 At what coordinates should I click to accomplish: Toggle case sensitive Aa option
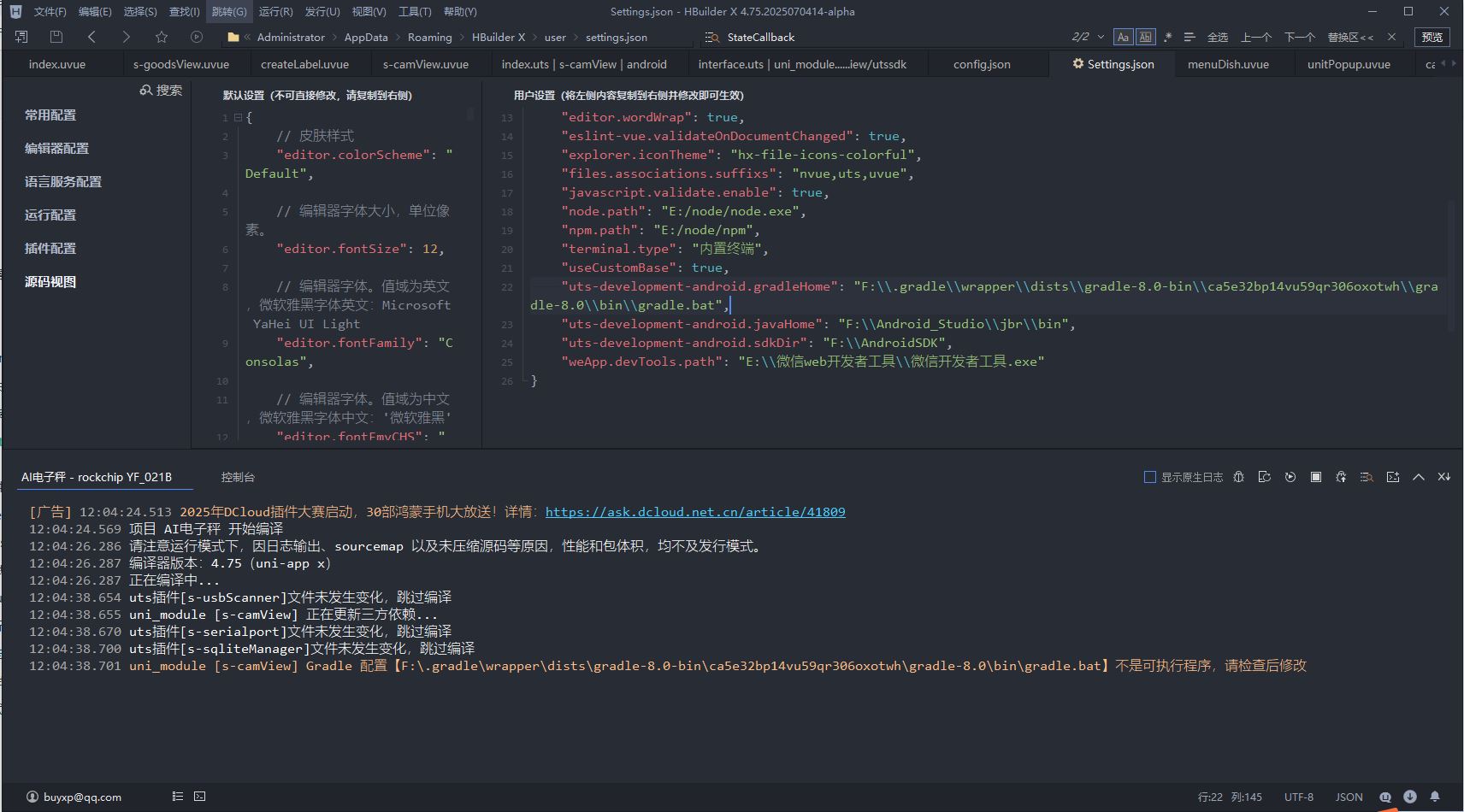coord(1124,37)
